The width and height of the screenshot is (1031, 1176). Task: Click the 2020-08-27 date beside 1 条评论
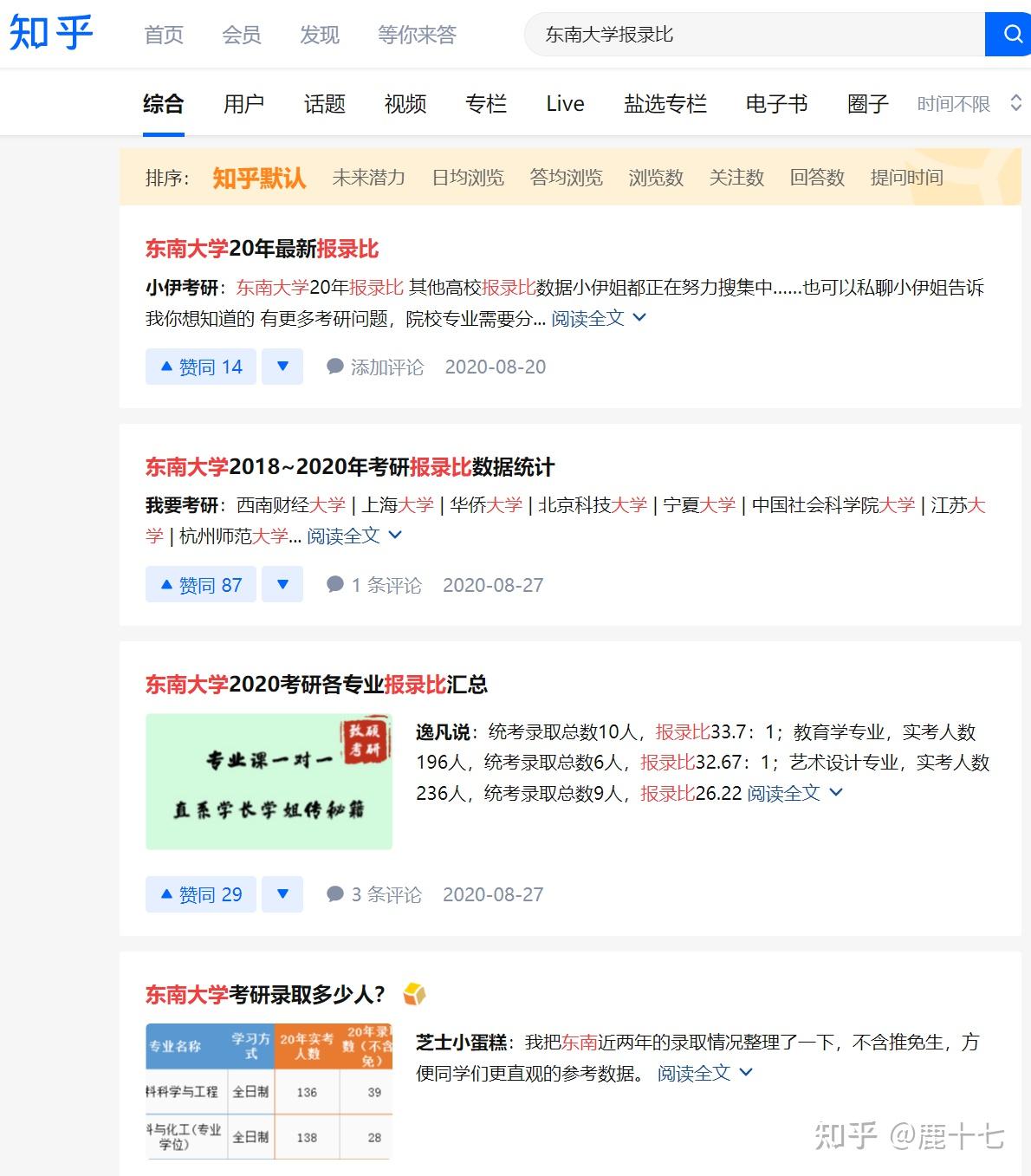(x=493, y=585)
